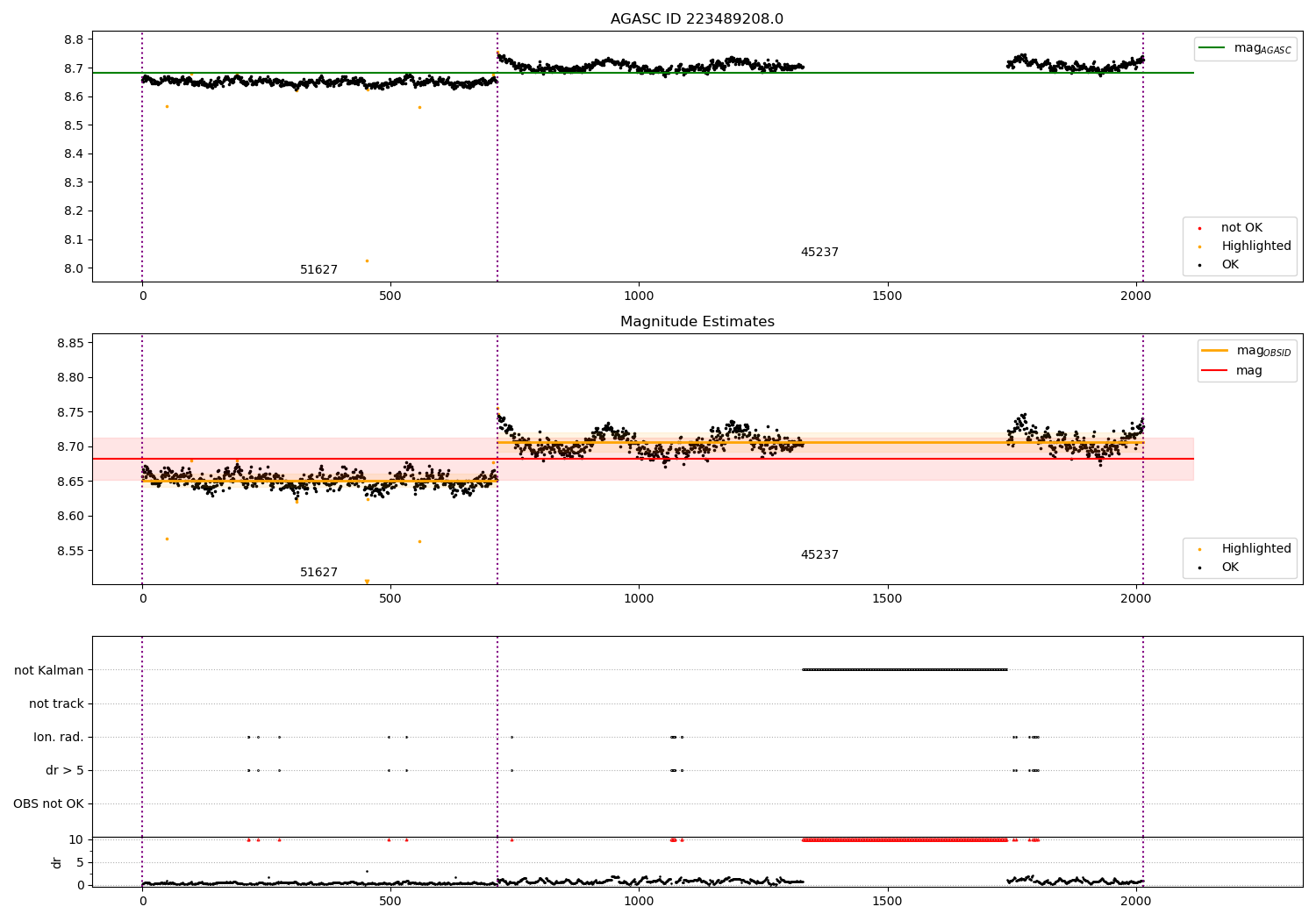Click the '2000' x-tick of middle plot
The image size is (1316, 921).
pyautogui.click(x=1135, y=598)
